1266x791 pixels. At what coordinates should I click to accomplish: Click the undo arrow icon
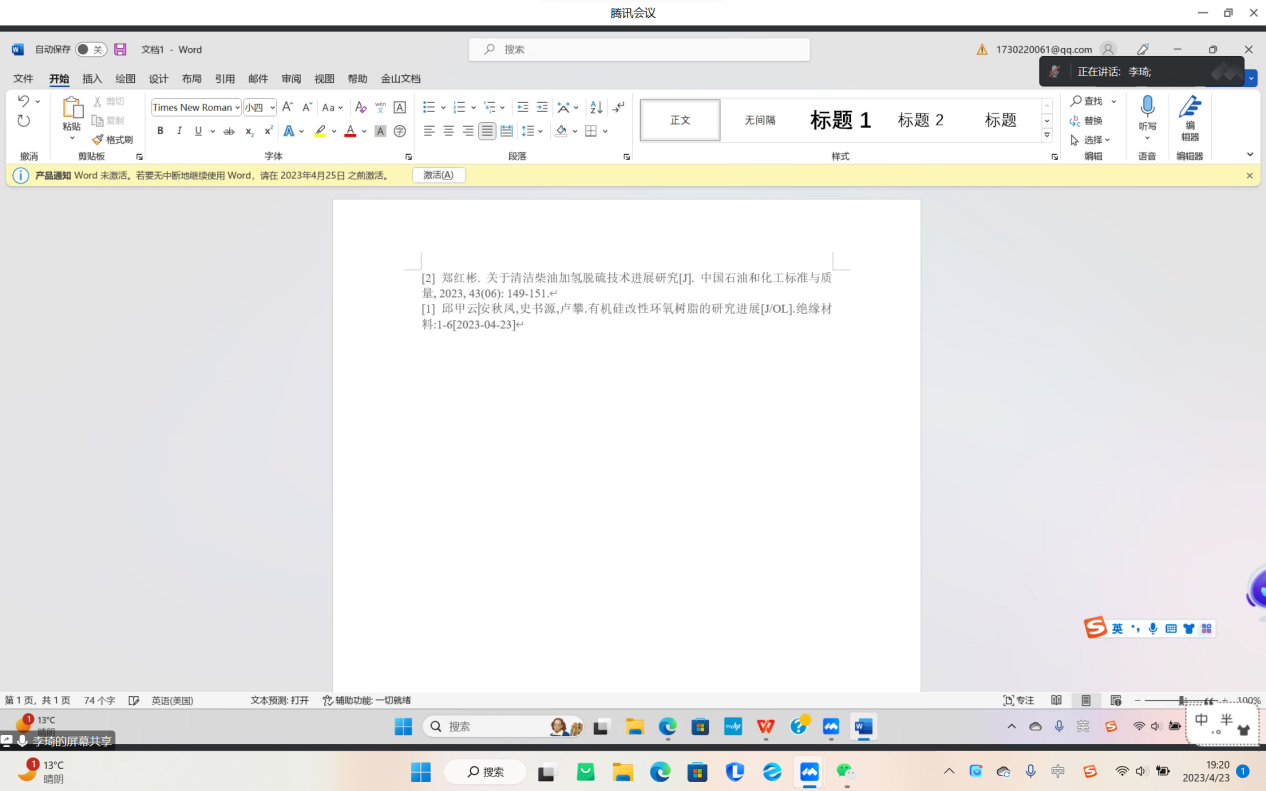tap(24, 101)
